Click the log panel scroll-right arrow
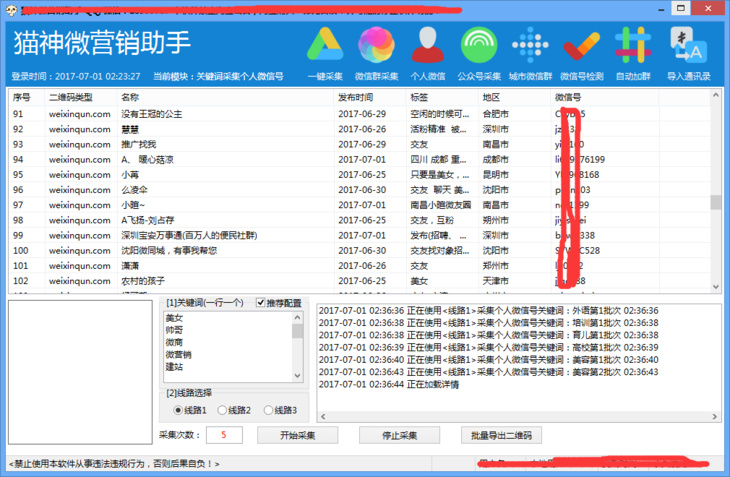Screen dimensions: 730x477 (715, 417)
